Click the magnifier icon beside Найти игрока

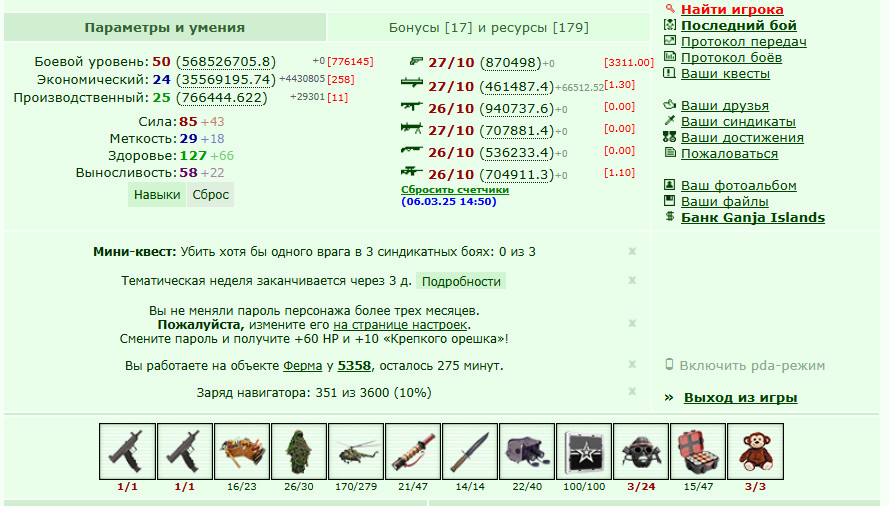670,9
